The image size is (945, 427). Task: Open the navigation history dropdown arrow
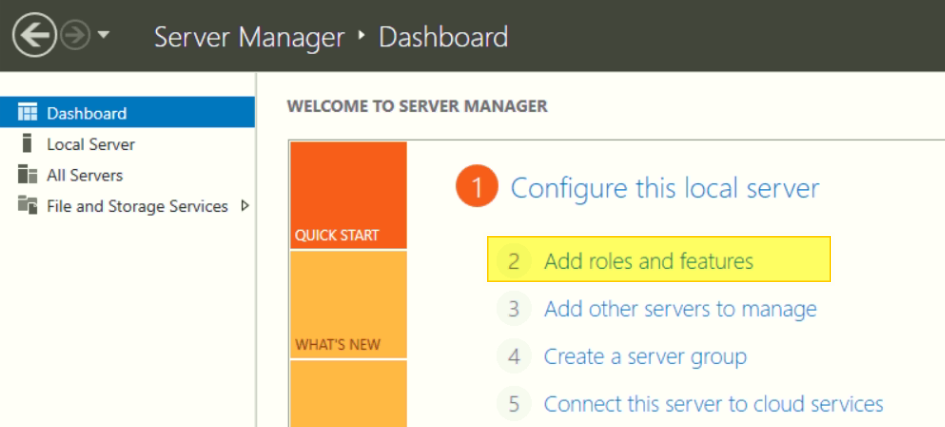tap(104, 37)
